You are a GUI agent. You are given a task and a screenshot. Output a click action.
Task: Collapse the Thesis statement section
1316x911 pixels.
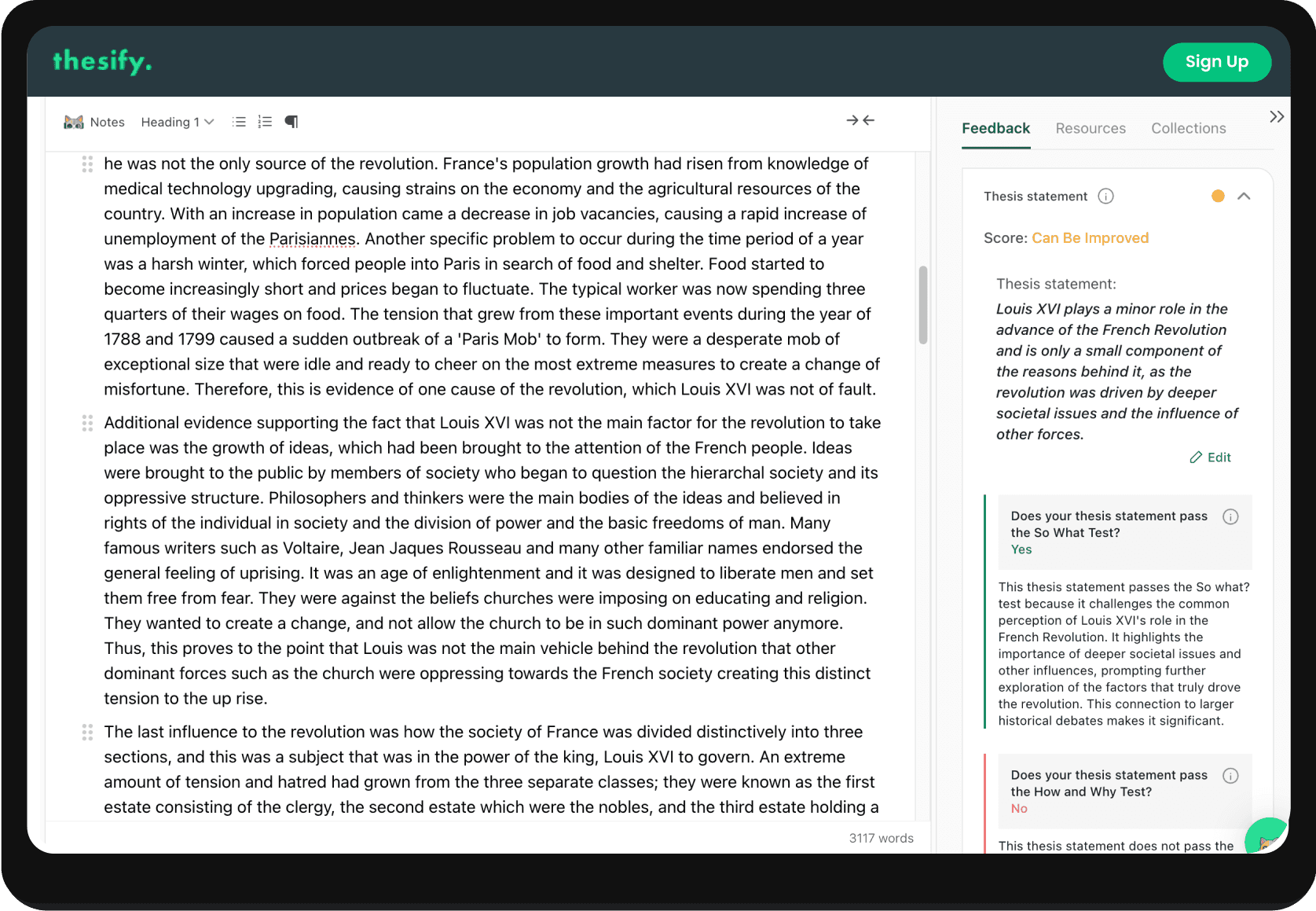(x=1244, y=197)
